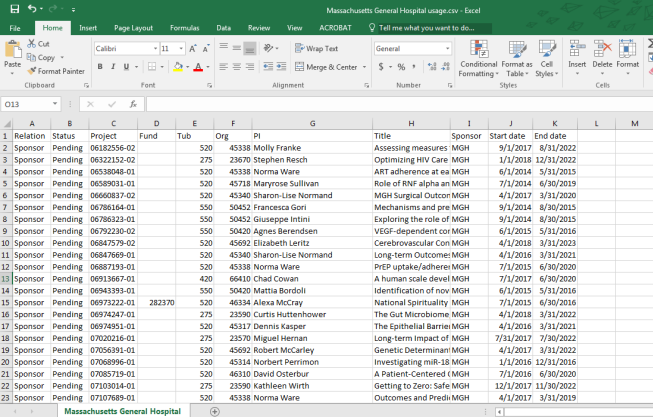Expand Merge & Center dropdown arrow
Screen dimensions: 653x417
coord(364,67)
